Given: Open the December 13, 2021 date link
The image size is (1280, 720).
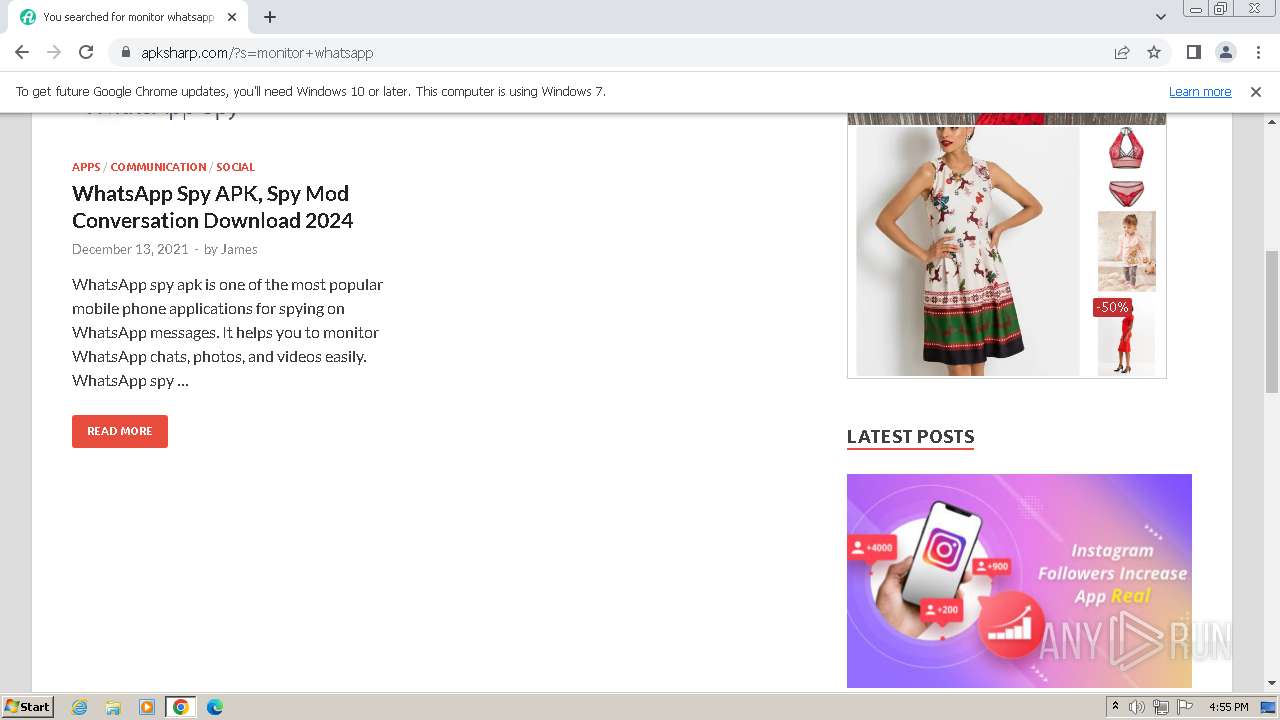Looking at the screenshot, I should pos(130,249).
